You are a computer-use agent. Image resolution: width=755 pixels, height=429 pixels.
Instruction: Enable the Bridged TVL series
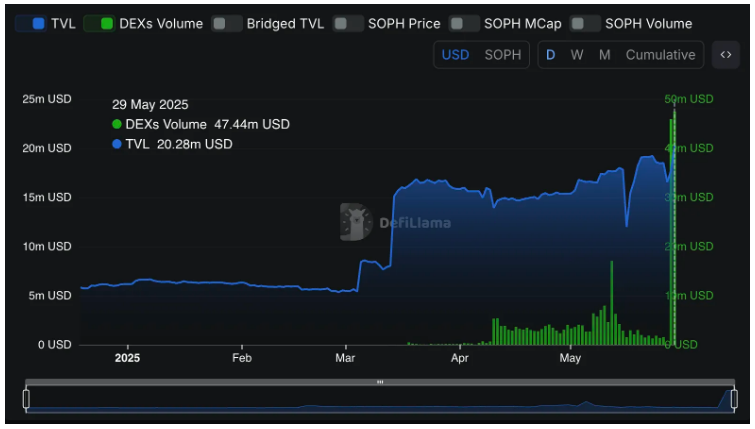227,24
